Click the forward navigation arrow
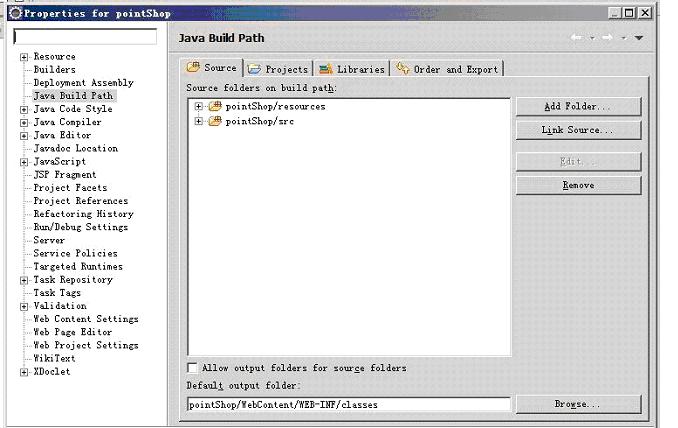678x428 pixels. click(608, 38)
